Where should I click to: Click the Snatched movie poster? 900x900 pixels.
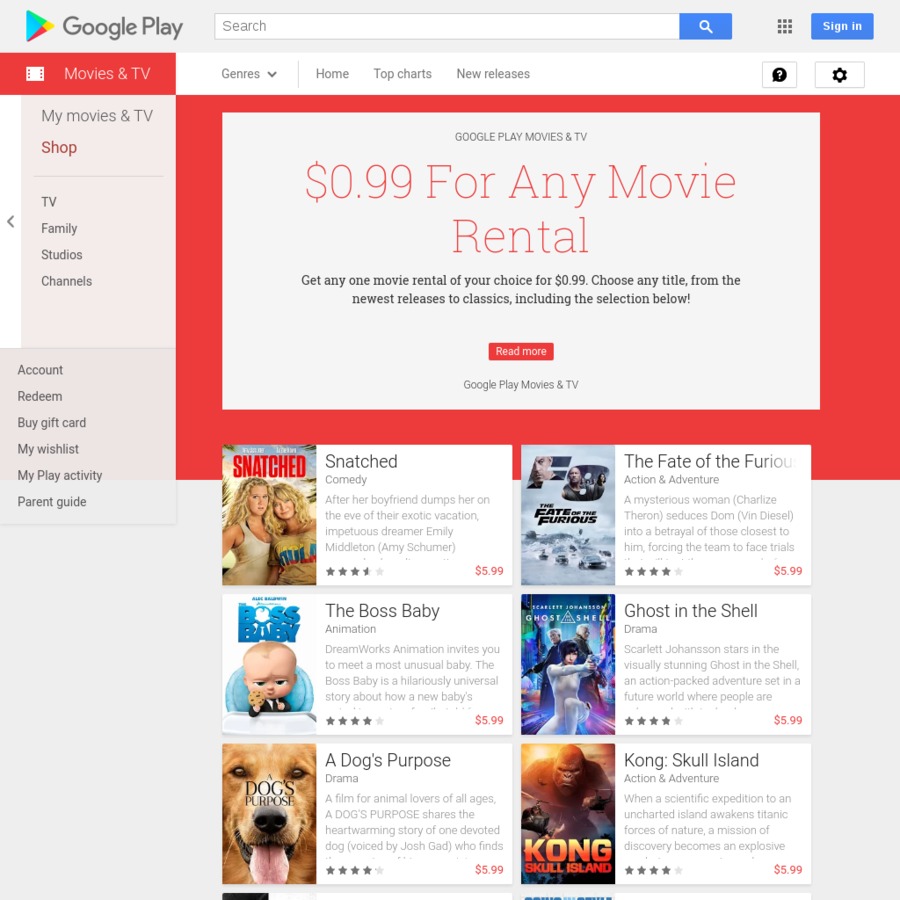(x=269, y=515)
